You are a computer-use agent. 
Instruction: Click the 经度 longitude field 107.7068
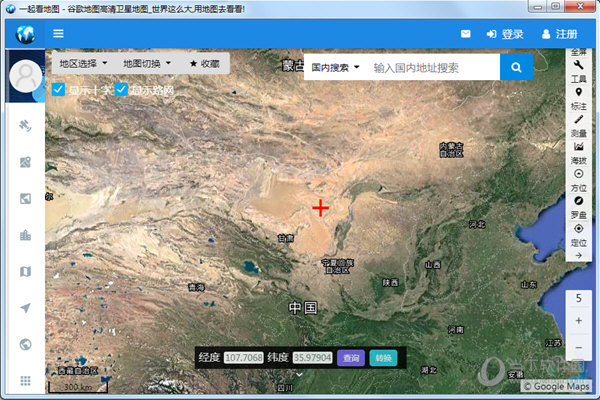[x=243, y=358]
